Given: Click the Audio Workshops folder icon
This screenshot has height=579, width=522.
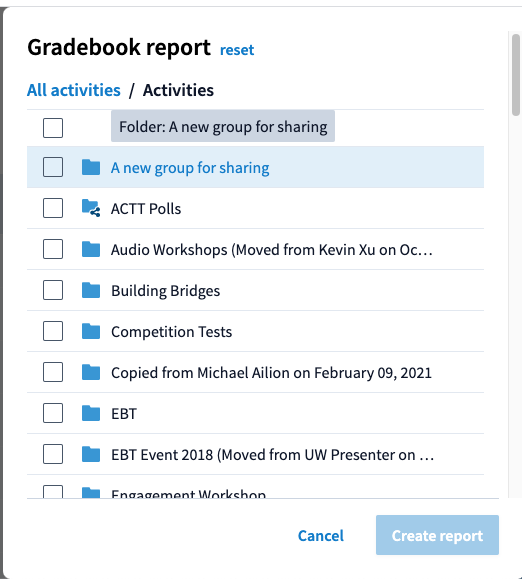Looking at the screenshot, I should 91,249.
